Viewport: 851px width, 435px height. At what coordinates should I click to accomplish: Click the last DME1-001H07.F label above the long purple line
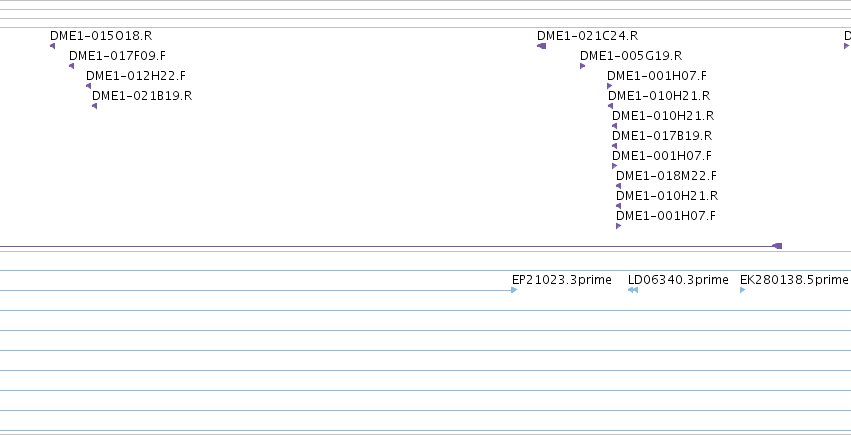[x=666, y=216]
